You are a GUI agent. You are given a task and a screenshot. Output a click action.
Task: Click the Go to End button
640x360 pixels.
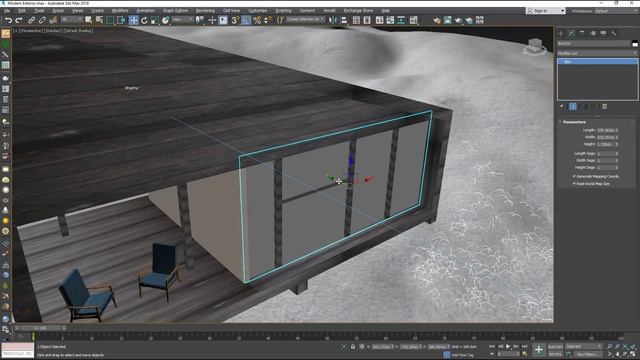524,347
